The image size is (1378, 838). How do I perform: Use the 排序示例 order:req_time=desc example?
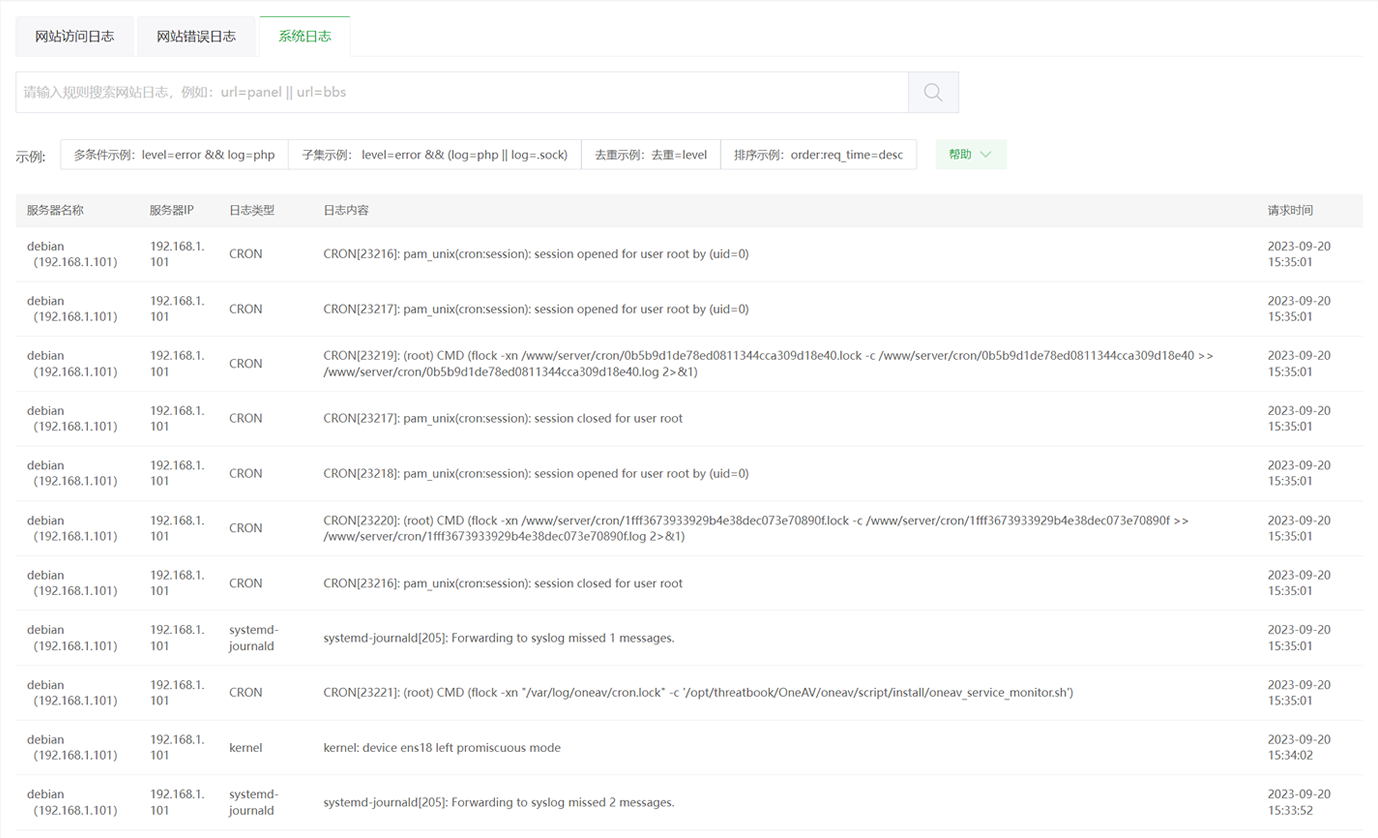coord(818,155)
